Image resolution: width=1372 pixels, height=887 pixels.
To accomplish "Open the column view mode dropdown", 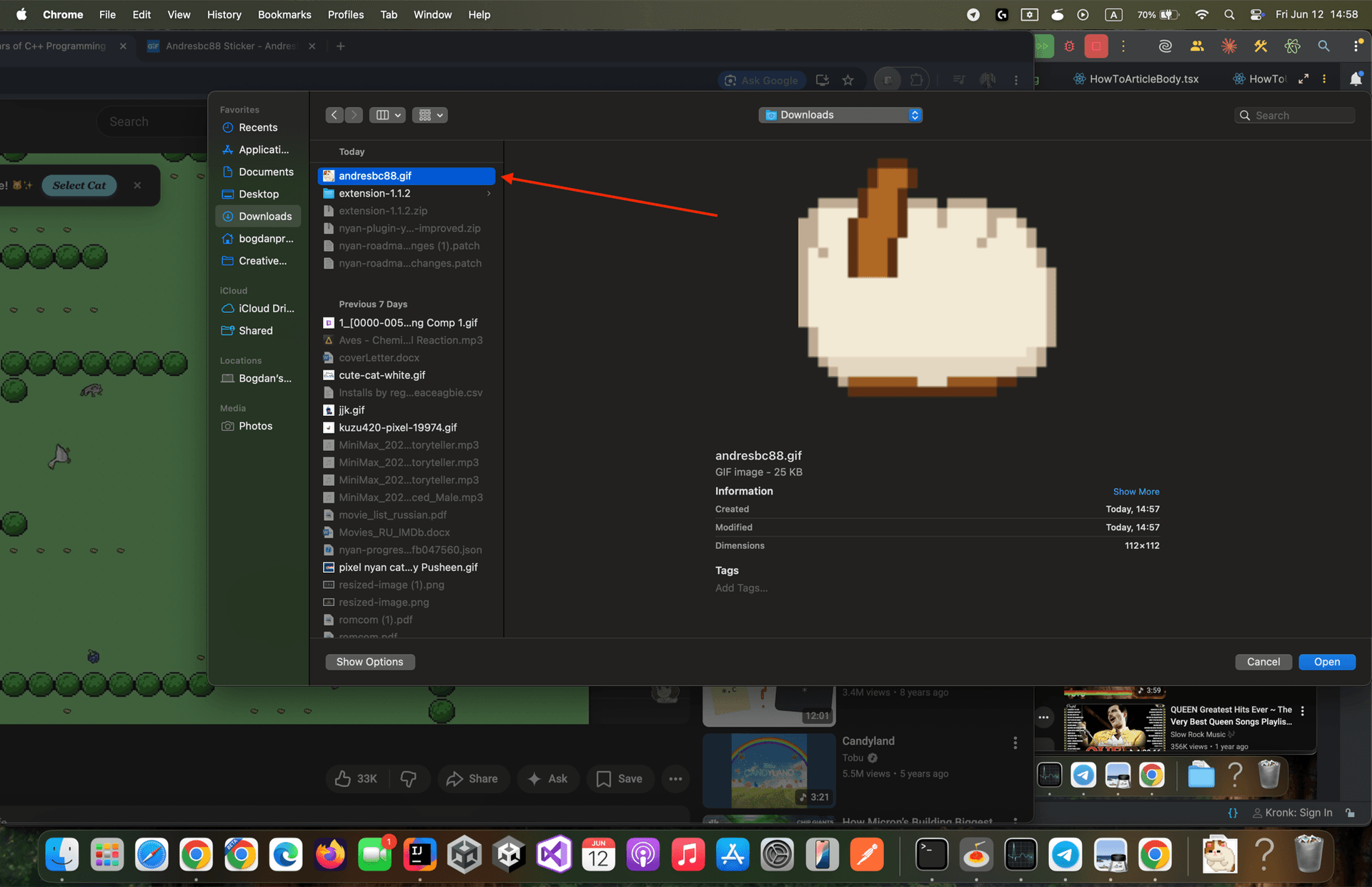I will click(x=388, y=115).
